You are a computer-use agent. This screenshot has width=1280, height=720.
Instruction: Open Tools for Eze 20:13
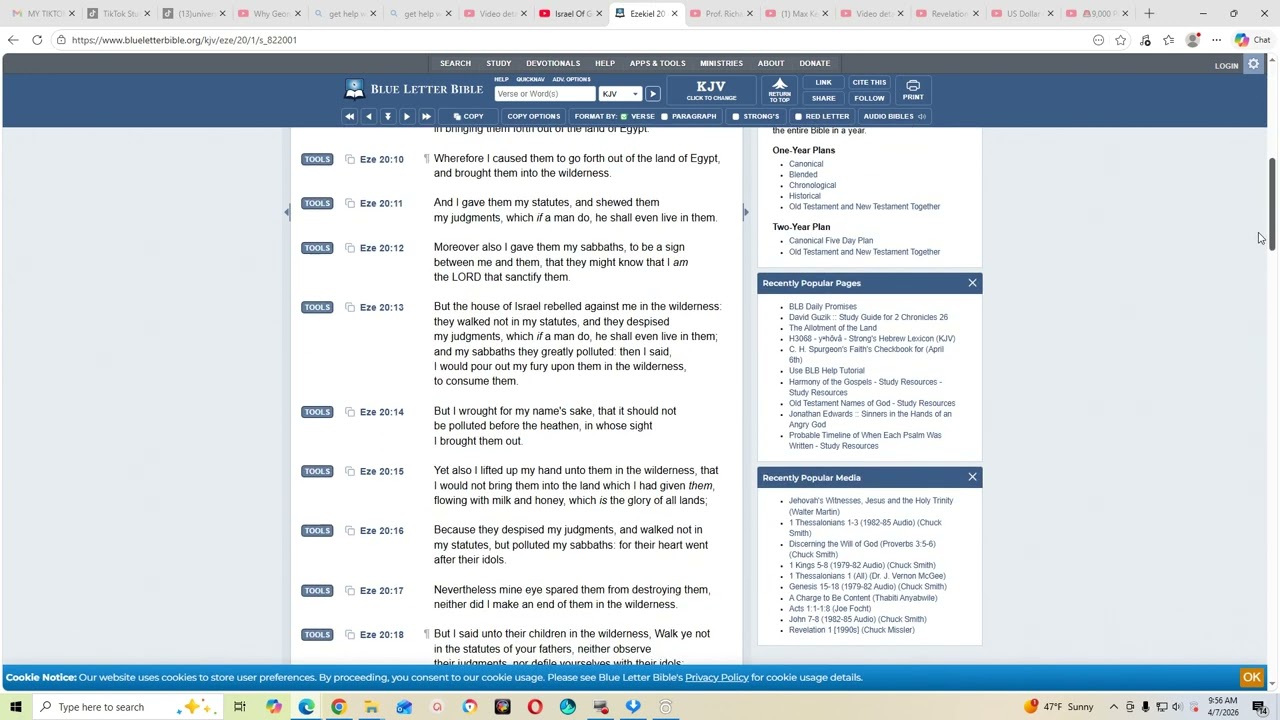pyautogui.click(x=317, y=307)
